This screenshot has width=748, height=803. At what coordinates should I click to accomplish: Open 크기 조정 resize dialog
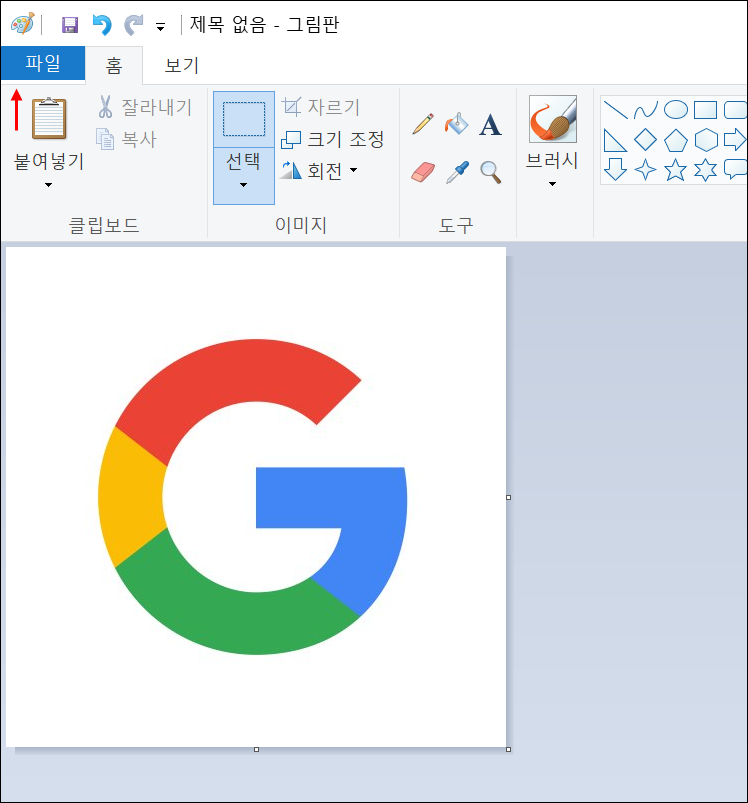click(x=333, y=139)
